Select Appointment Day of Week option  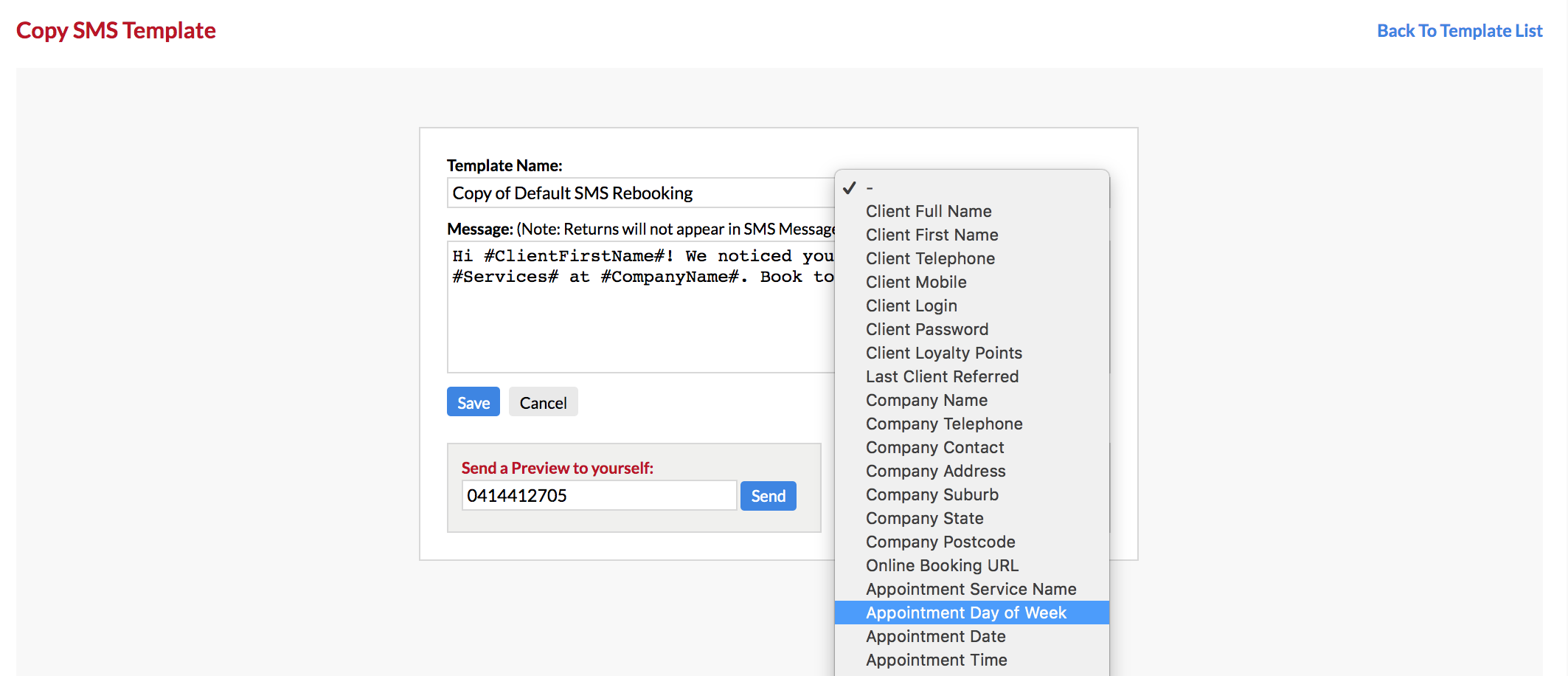click(965, 613)
